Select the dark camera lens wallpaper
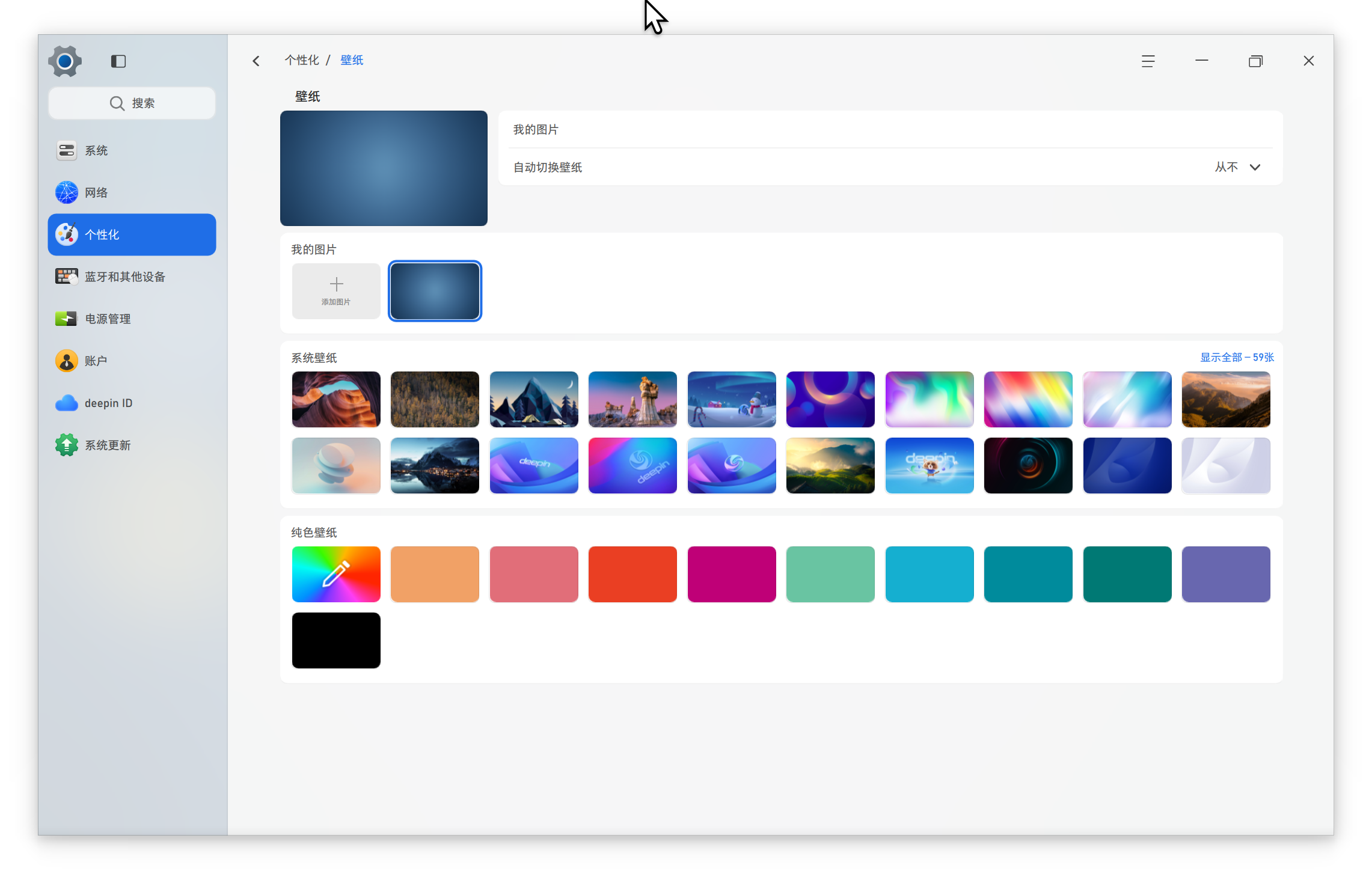Image resolution: width=1372 pixels, height=877 pixels. click(x=1028, y=465)
